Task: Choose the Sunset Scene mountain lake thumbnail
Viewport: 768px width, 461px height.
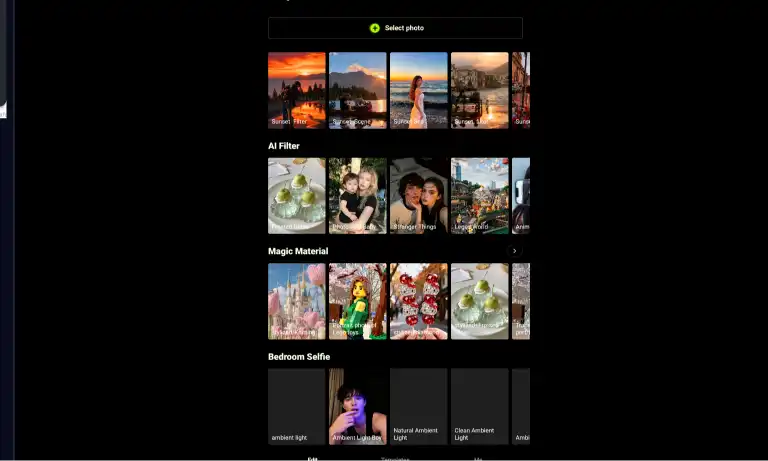Action: tap(358, 90)
